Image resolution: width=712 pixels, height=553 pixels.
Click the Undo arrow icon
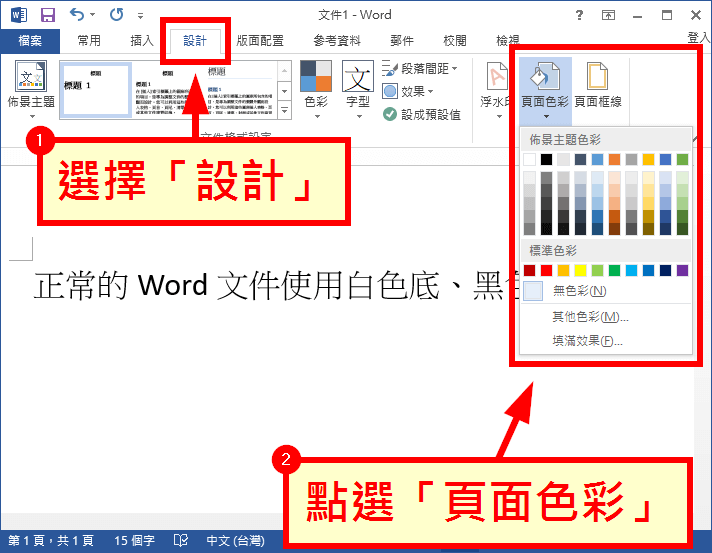[x=78, y=15]
